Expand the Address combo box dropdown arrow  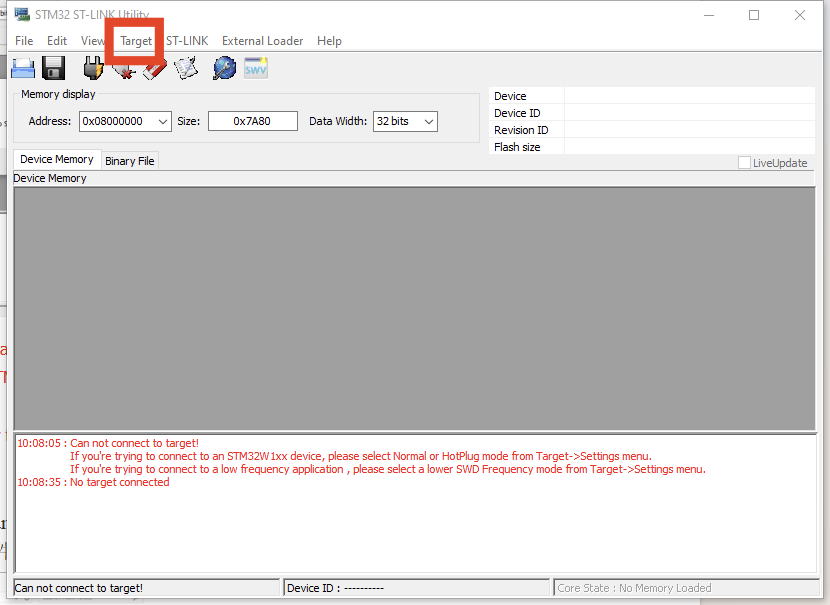coord(163,121)
